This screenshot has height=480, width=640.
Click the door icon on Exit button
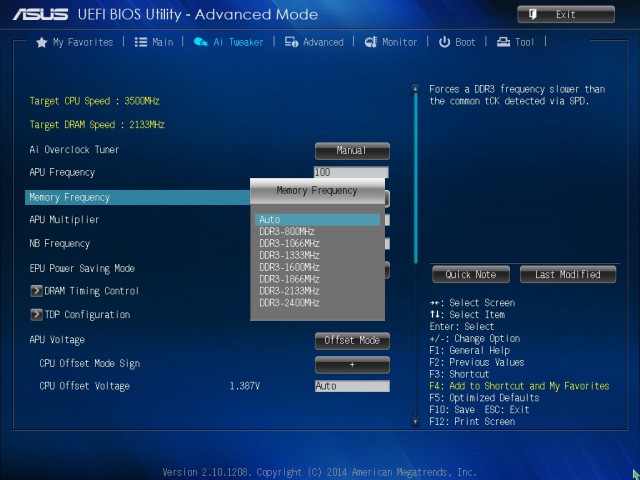click(x=533, y=15)
